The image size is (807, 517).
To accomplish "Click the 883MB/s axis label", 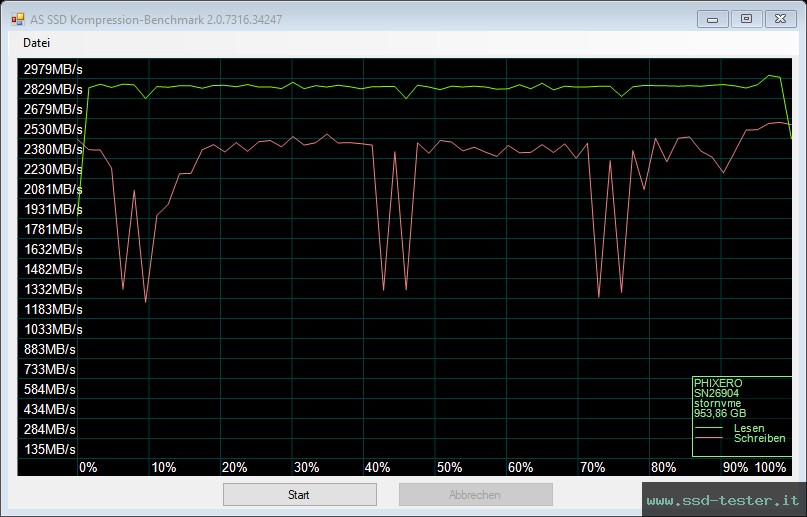I will pyautogui.click(x=49, y=349).
